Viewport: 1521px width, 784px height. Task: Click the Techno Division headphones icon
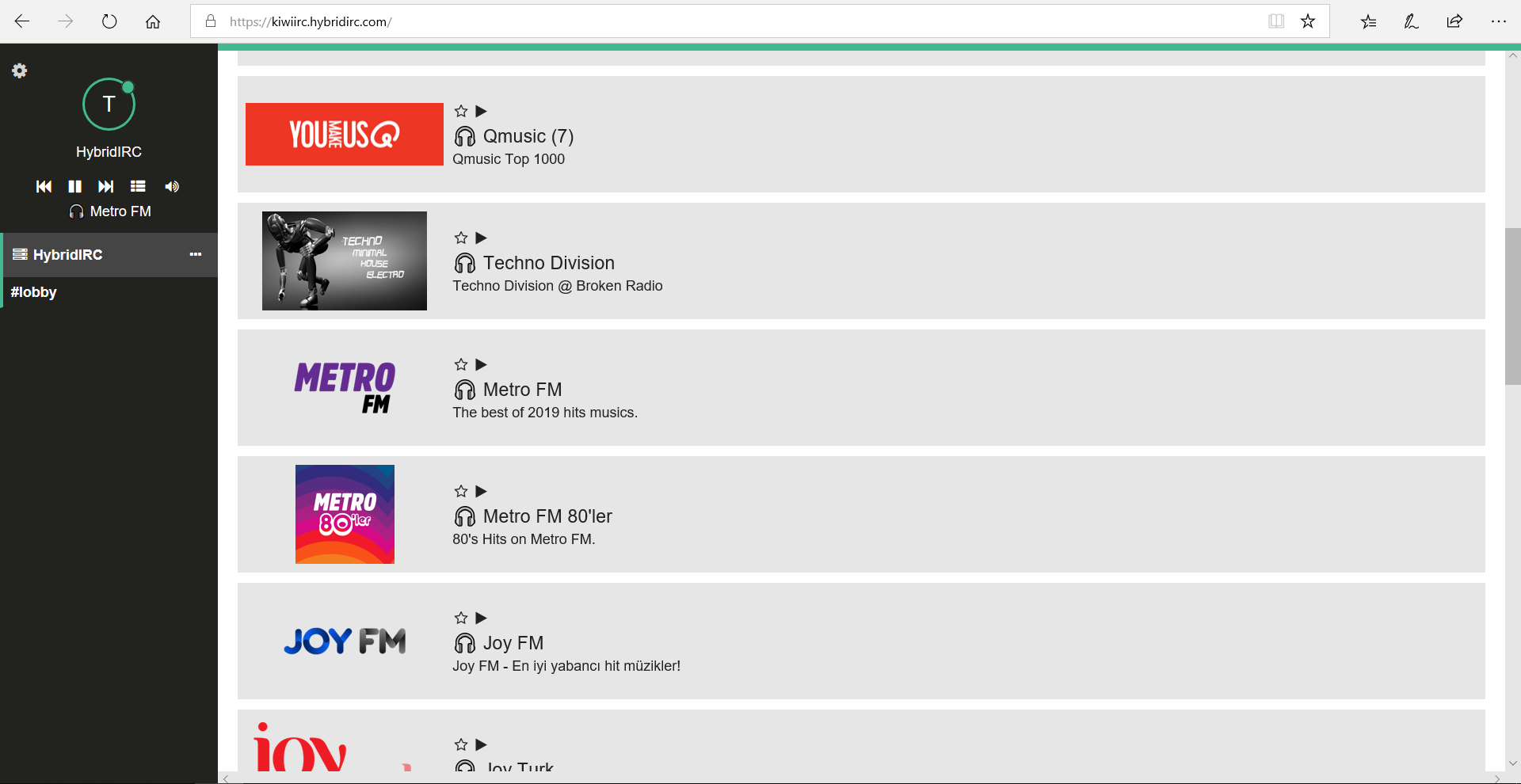pyautogui.click(x=465, y=263)
